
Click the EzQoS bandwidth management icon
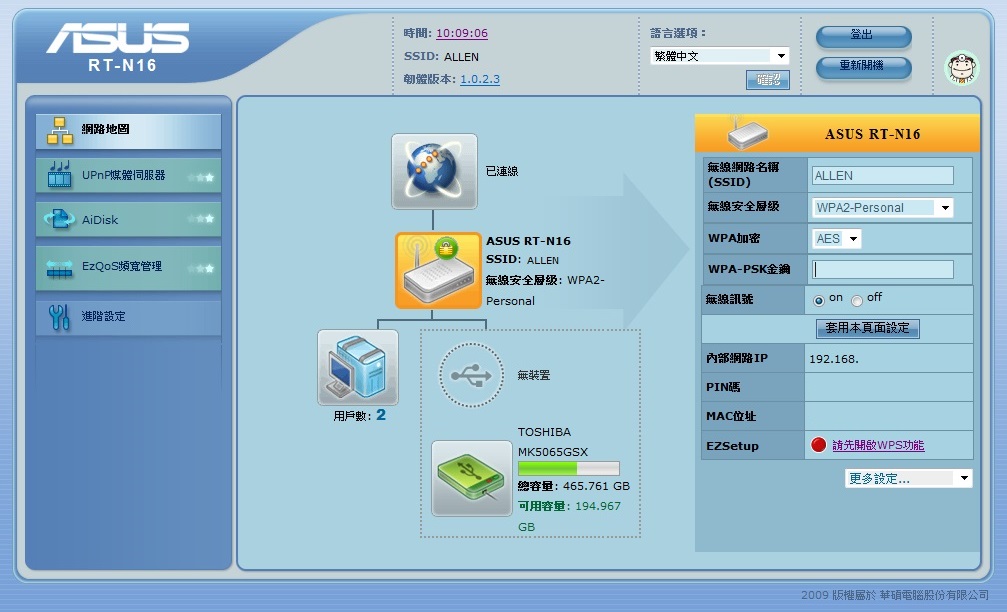pos(59,268)
